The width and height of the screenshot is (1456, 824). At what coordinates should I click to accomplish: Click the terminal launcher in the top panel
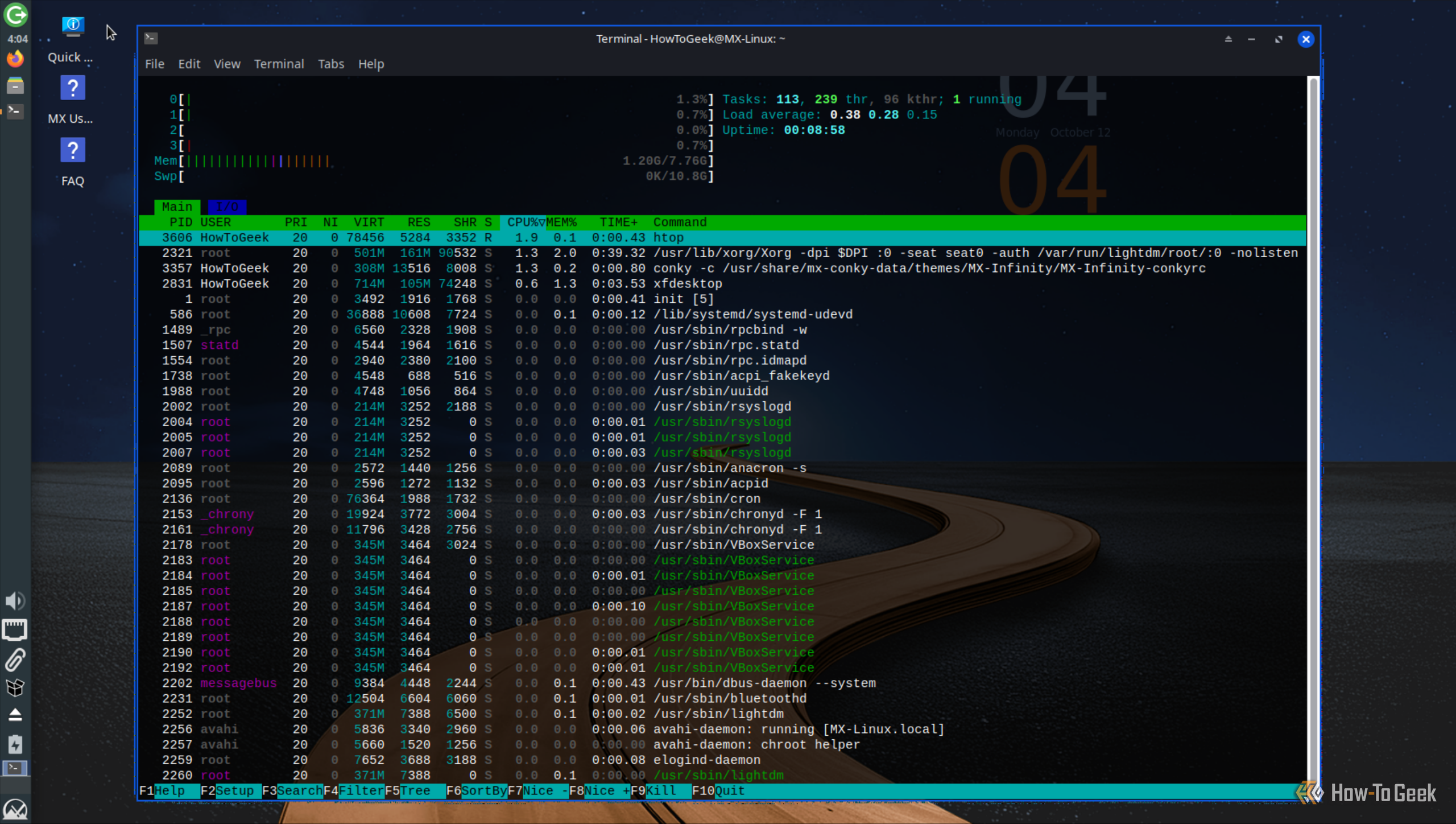[x=15, y=111]
